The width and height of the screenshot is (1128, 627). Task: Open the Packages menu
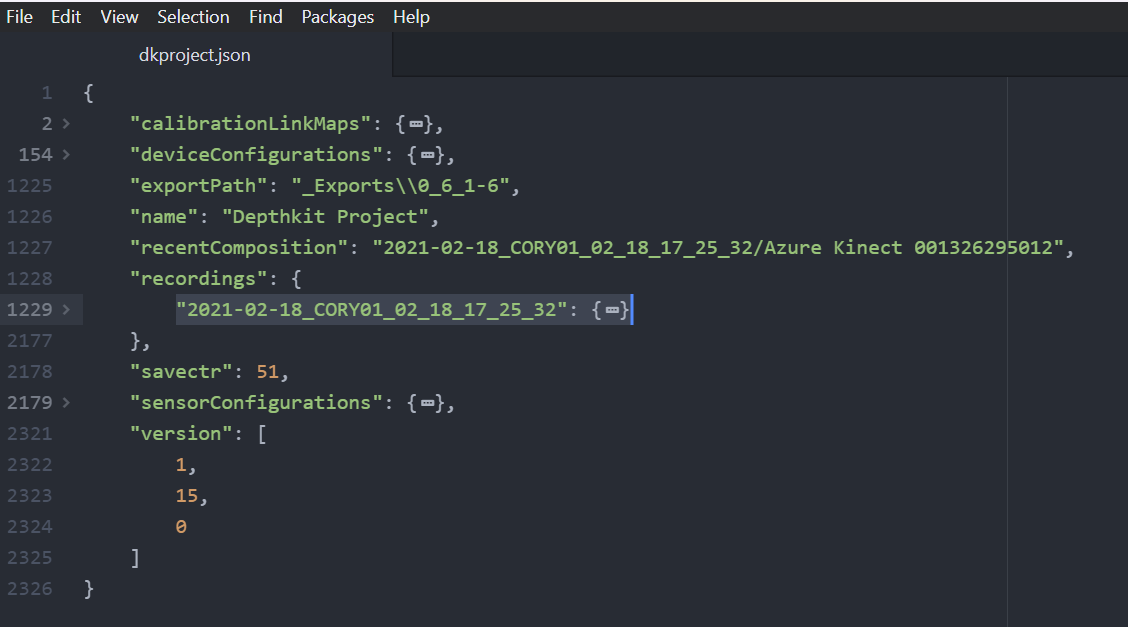338,17
